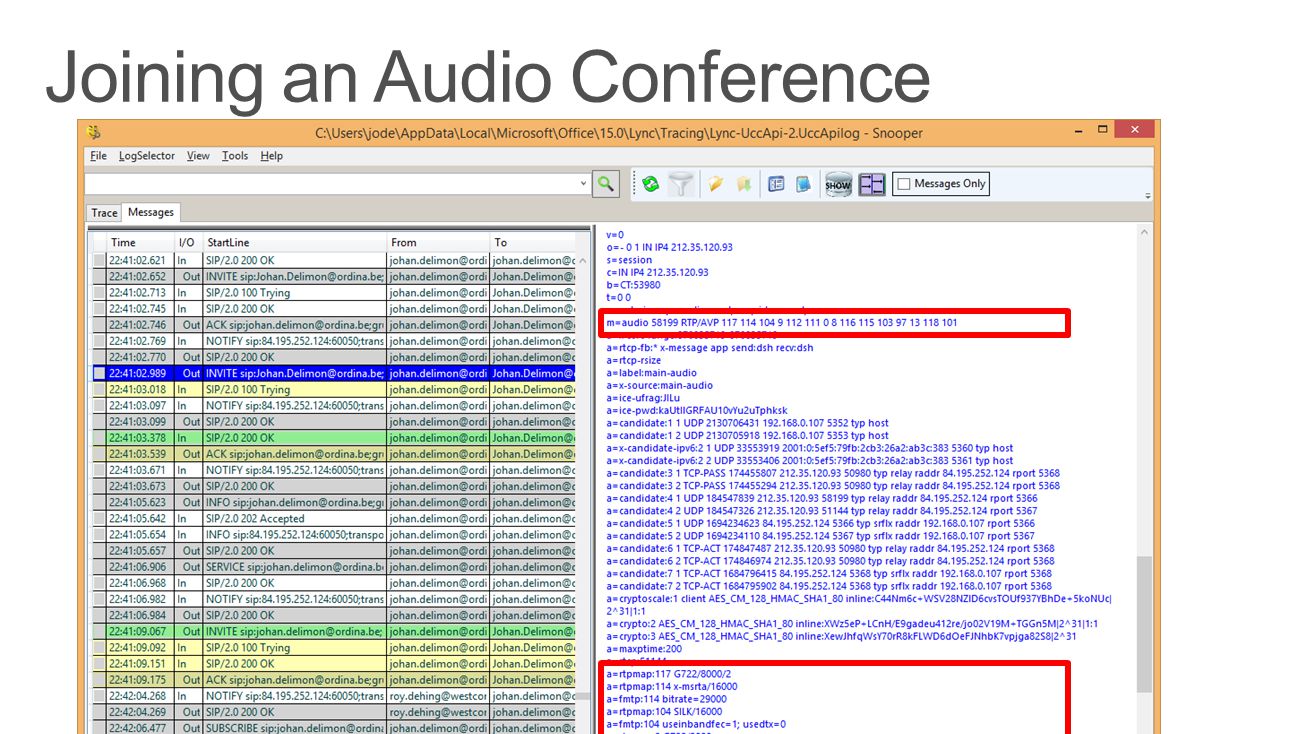Click the s=session line in SDP body
The width and height of the screenshot is (1305, 734).
629,260
